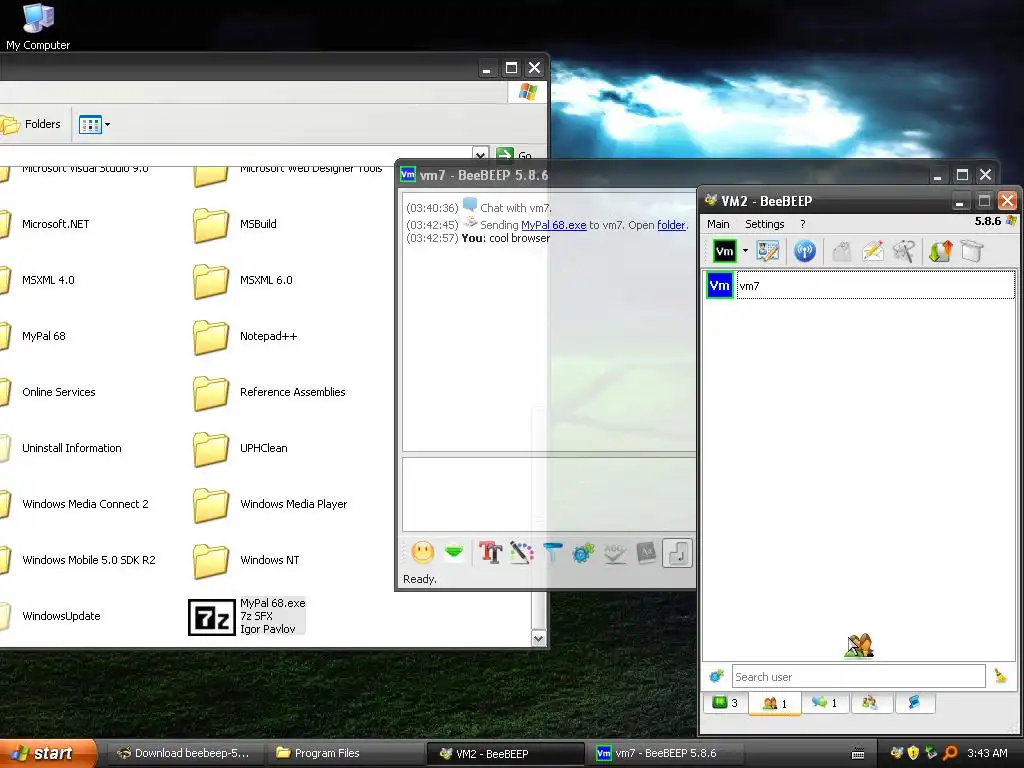Open the MSBuild folder
This screenshot has width=1024, height=768.
[236, 224]
